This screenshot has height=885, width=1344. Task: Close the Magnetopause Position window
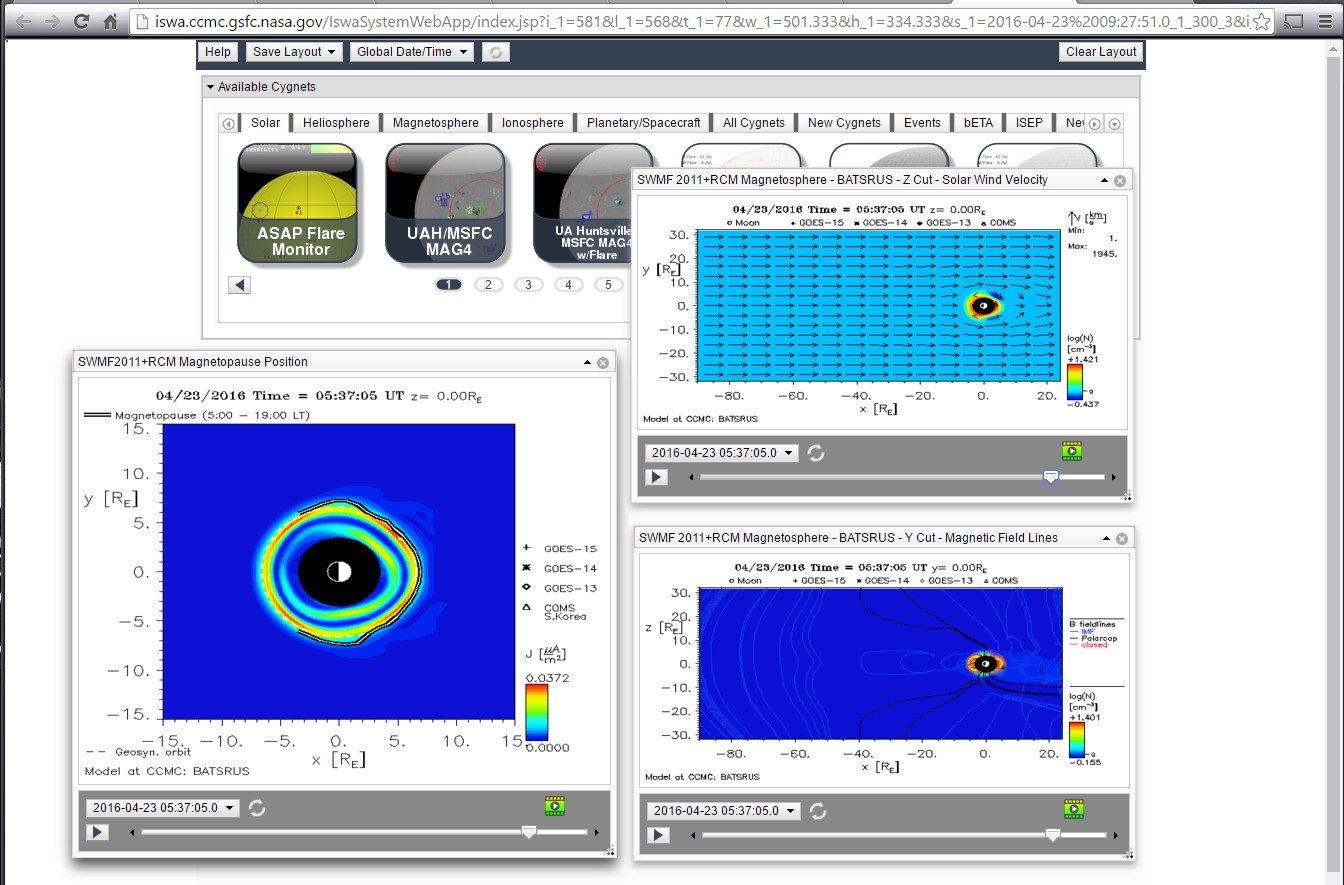pos(603,363)
